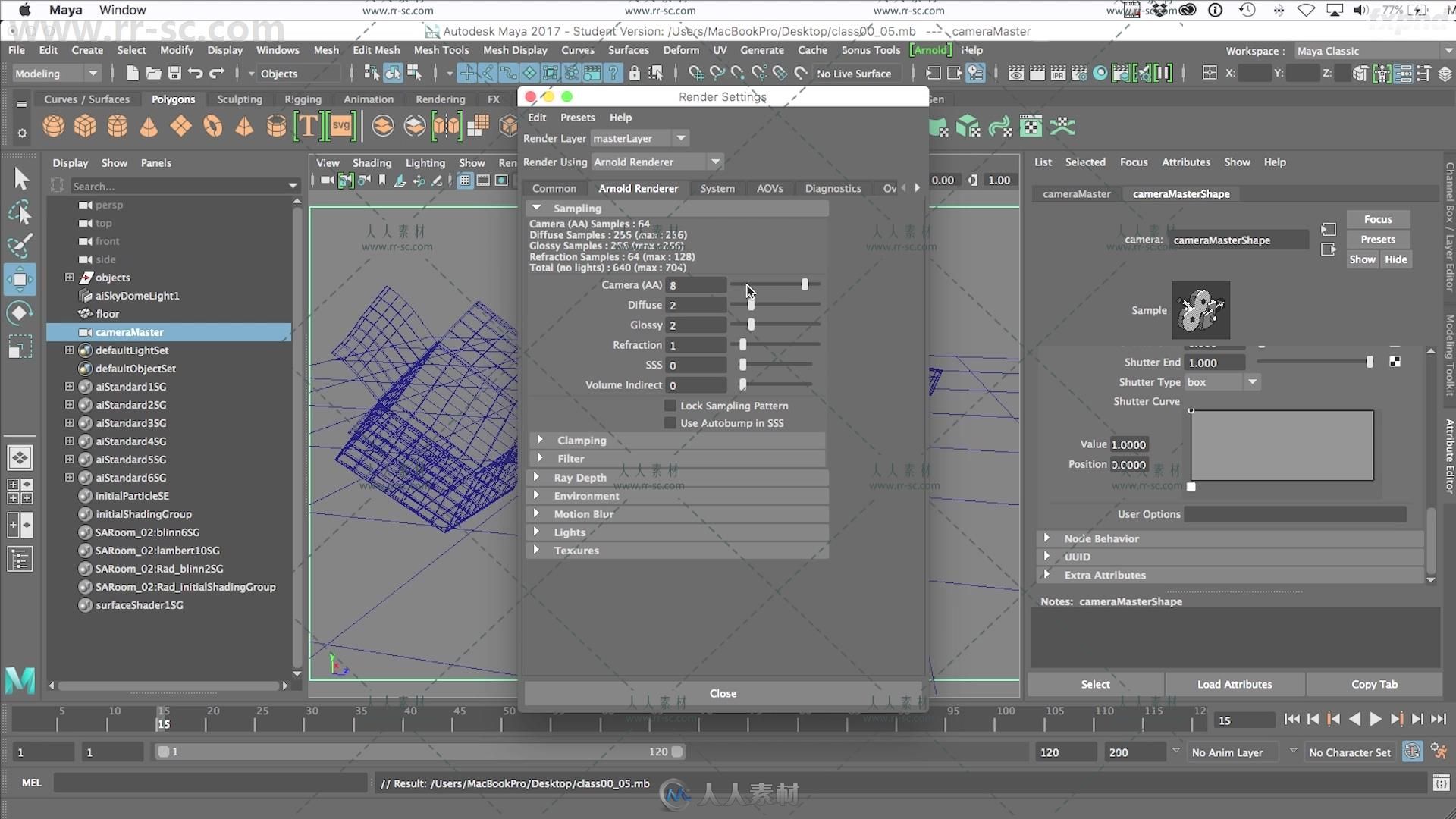This screenshot has width=1456, height=819.
Task: Activate the Select tool arrow
Action: [20, 179]
